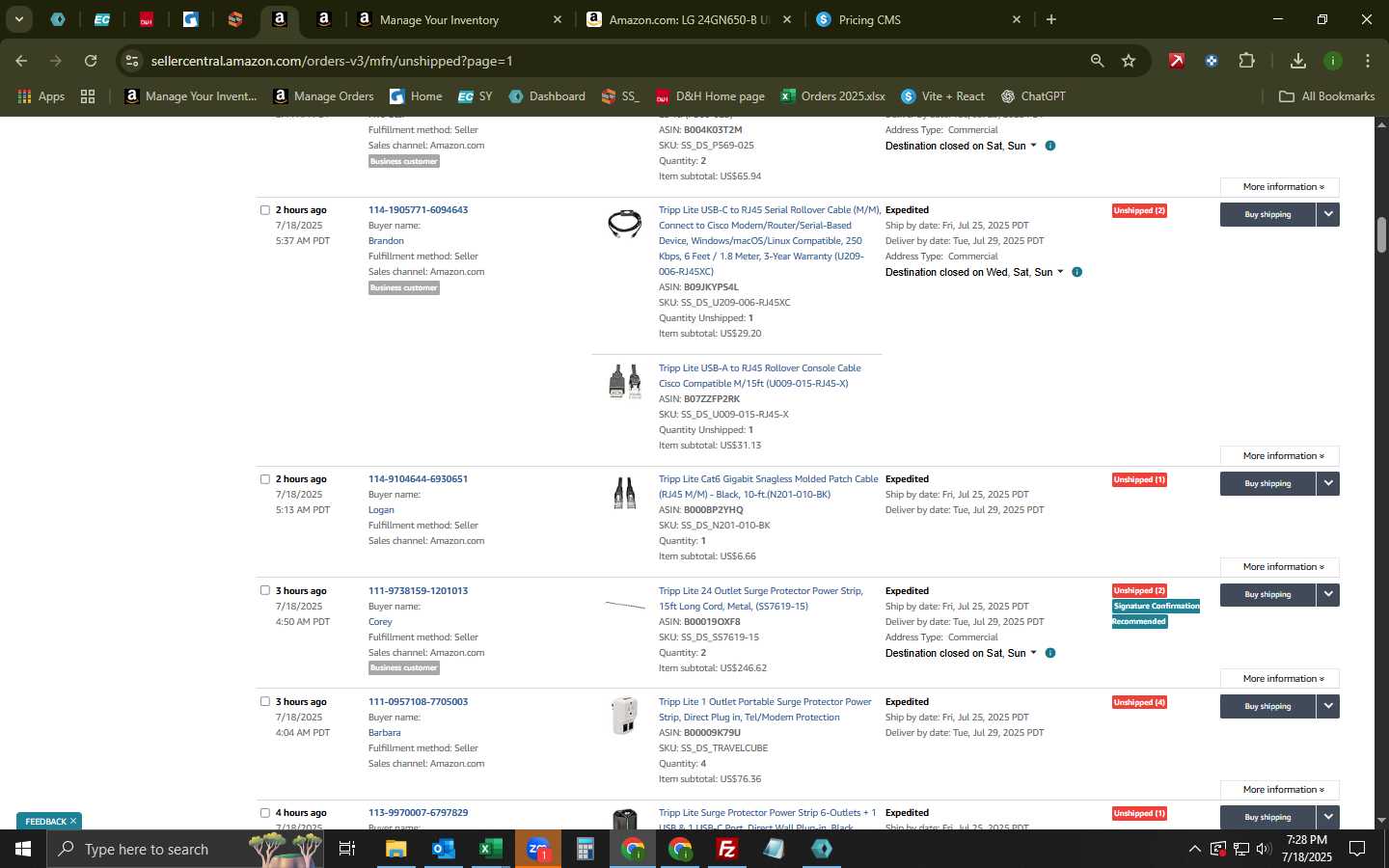1389x868 pixels.
Task: Select checkbox for order 113-9970007-6797829
Action: (265, 812)
